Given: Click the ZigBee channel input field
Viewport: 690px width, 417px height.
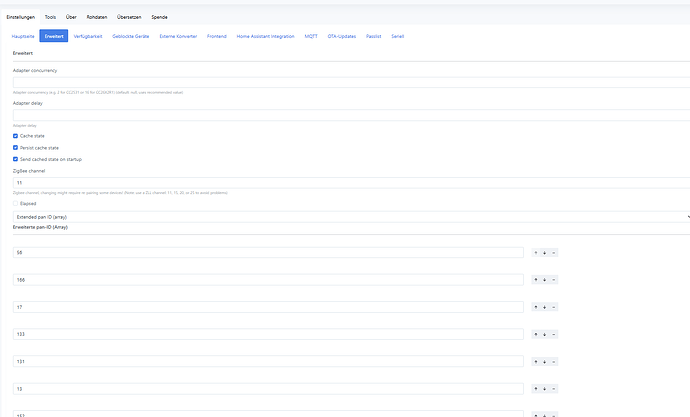Looking at the screenshot, I should coord(350,183).
